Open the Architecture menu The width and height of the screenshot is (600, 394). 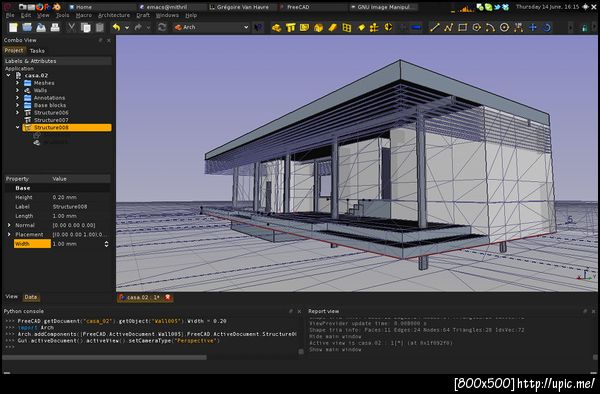tap(114, 15)
